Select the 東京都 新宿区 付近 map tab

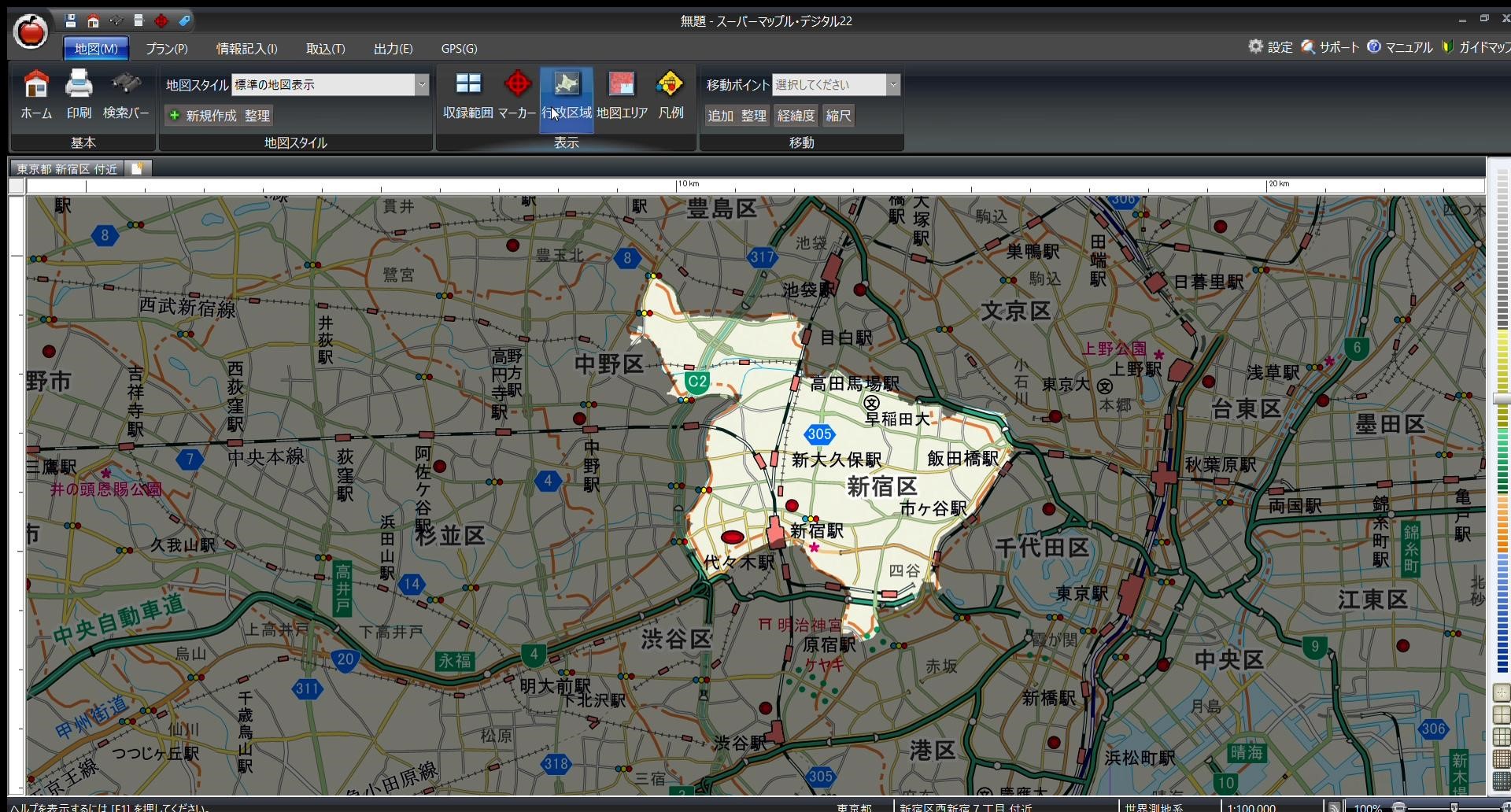click(x=67, y=168)
